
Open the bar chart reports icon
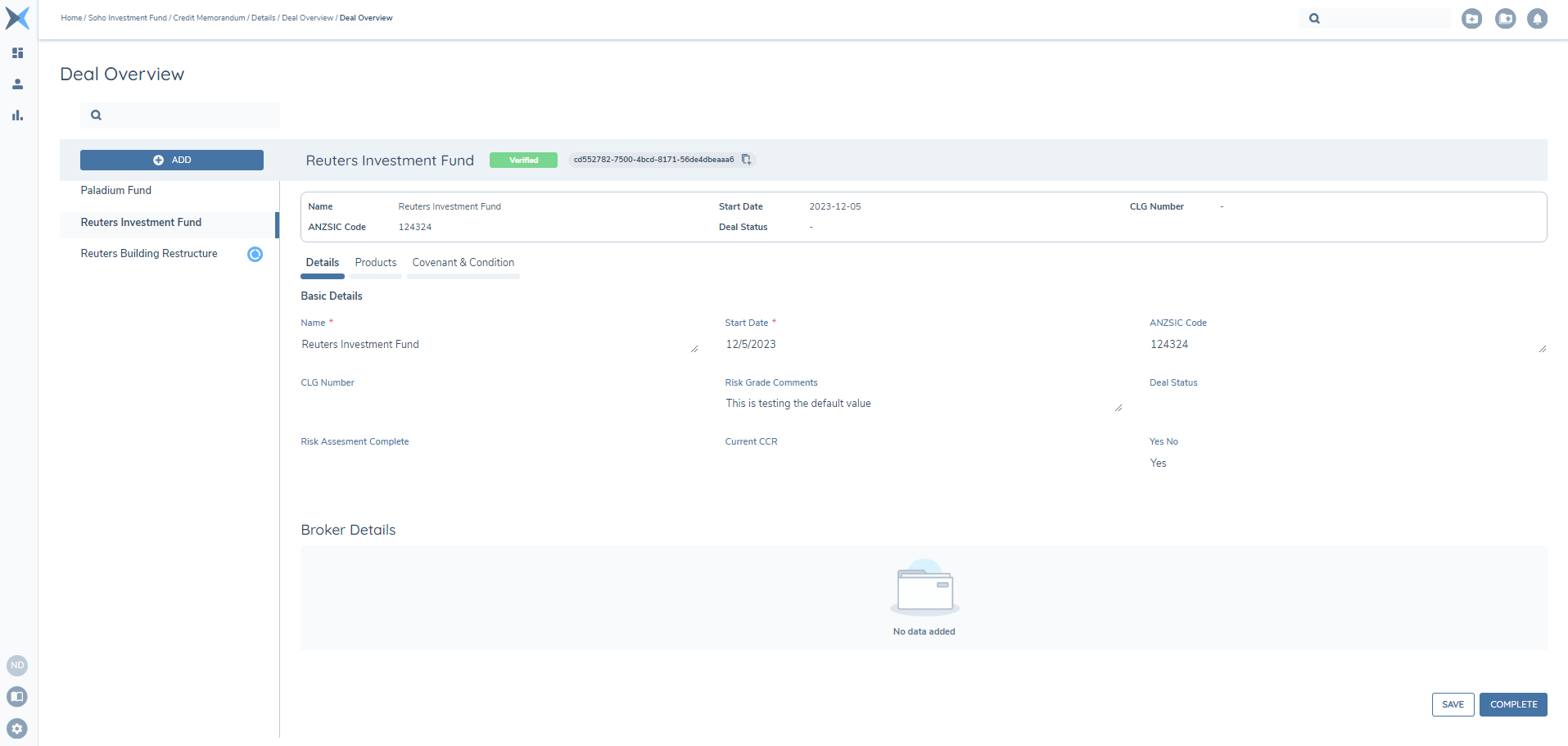[17, 115]
